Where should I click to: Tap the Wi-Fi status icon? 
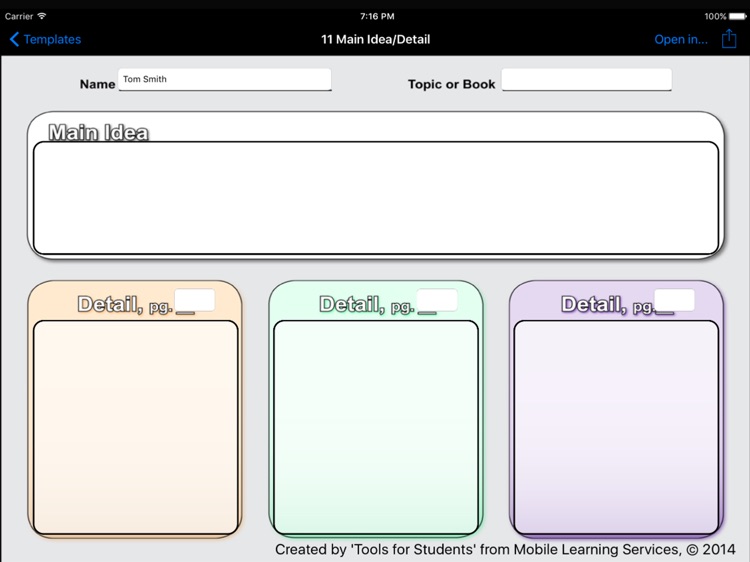coord(42,16)
